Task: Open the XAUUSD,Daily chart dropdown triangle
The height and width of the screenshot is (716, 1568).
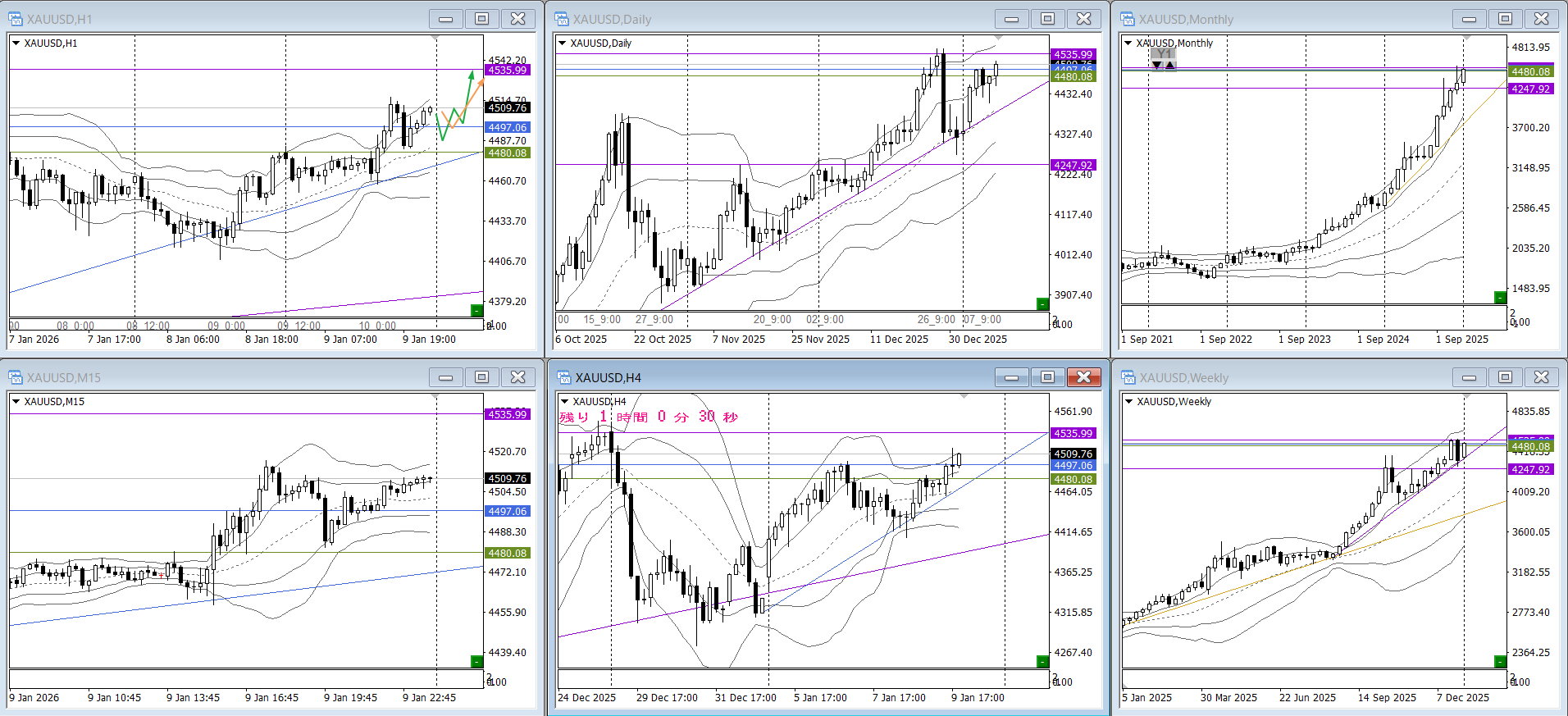Action: tap(562, 43)
